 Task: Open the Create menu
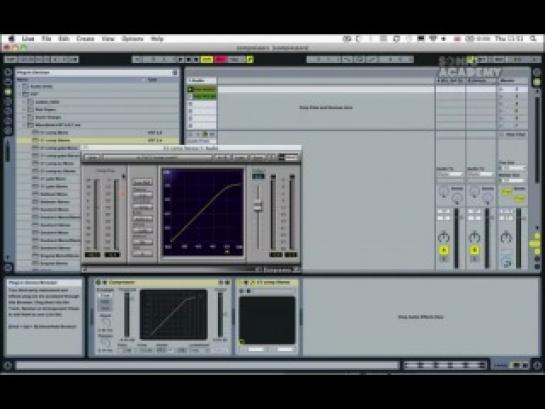(85, 39)
